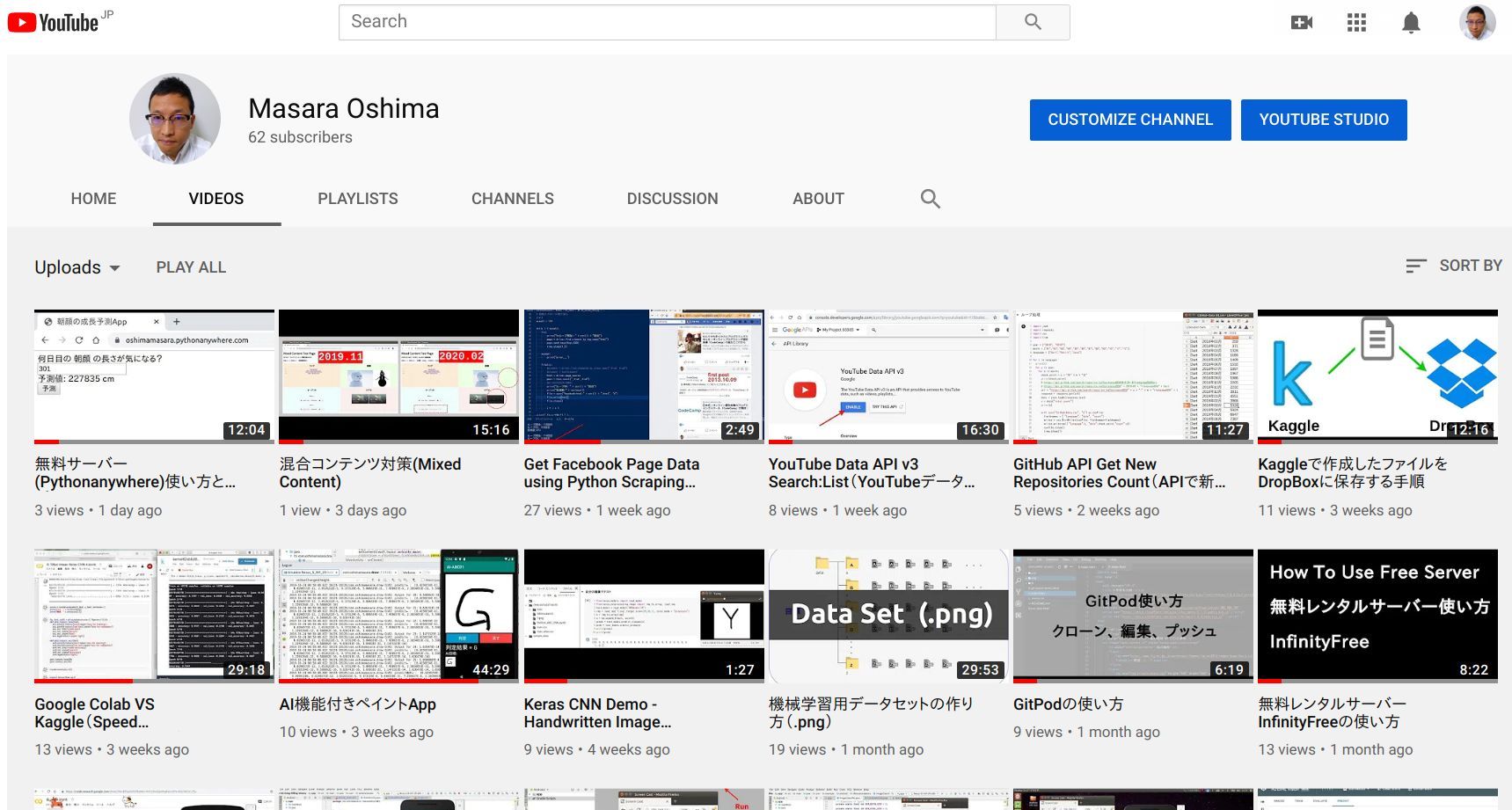Open the video upload (create) icon

pyautogui.click(x=1301, y=22)
